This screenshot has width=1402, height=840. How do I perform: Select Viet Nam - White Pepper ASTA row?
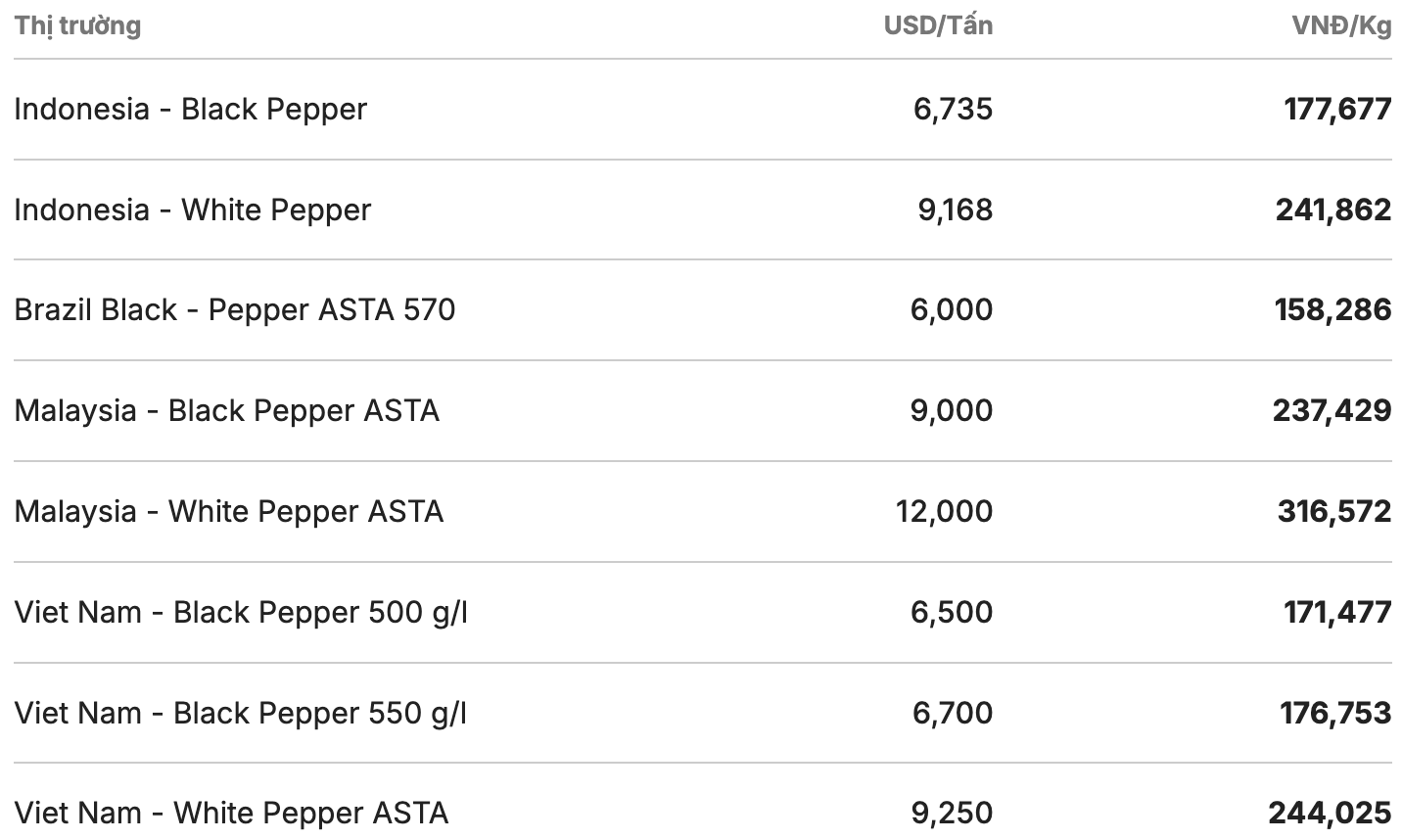(x=231, y=813)
